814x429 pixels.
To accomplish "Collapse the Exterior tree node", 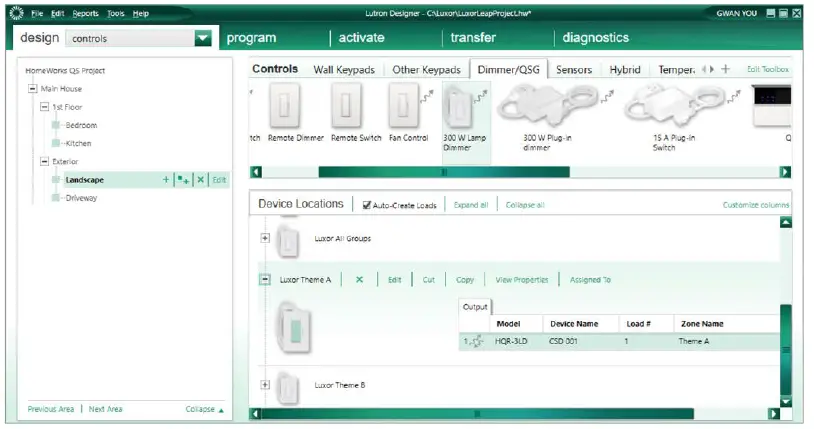I will pos(45,161).
